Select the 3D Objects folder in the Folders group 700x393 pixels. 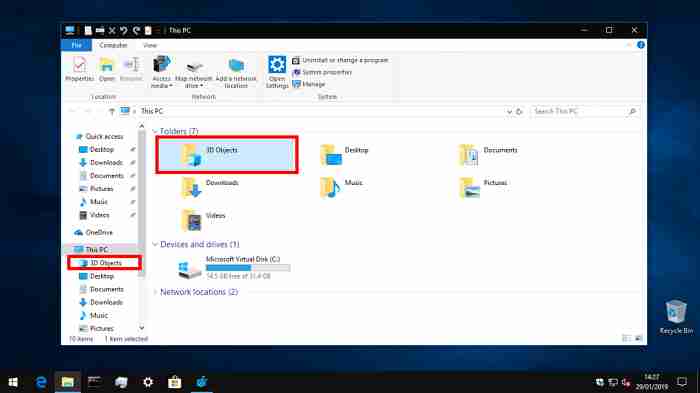tap(227, 155)
